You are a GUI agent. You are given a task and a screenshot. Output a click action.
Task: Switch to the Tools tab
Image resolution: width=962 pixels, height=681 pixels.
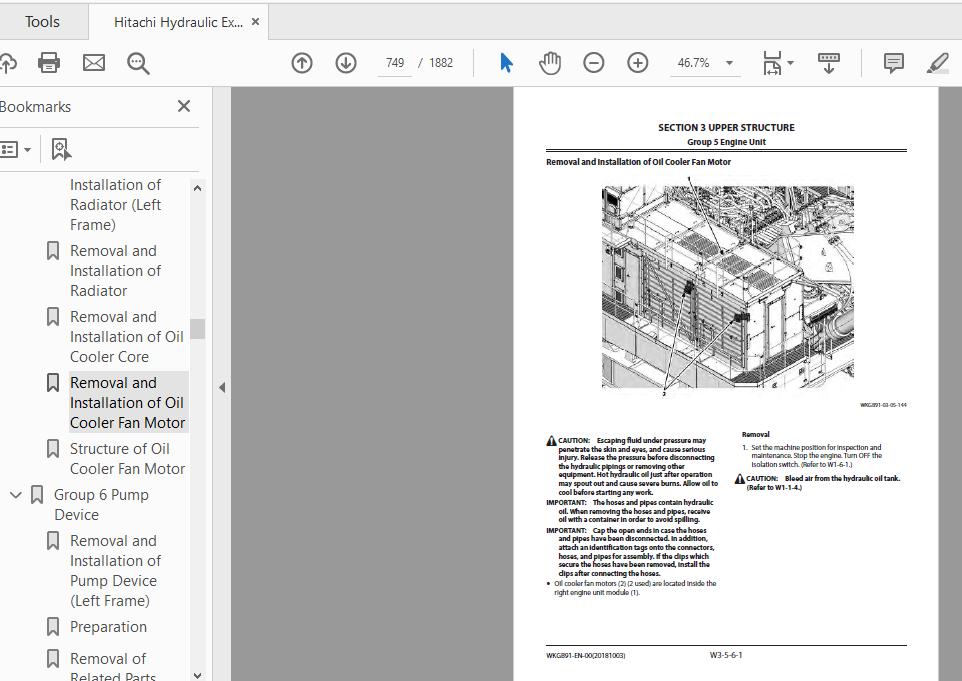pos(44,21)
